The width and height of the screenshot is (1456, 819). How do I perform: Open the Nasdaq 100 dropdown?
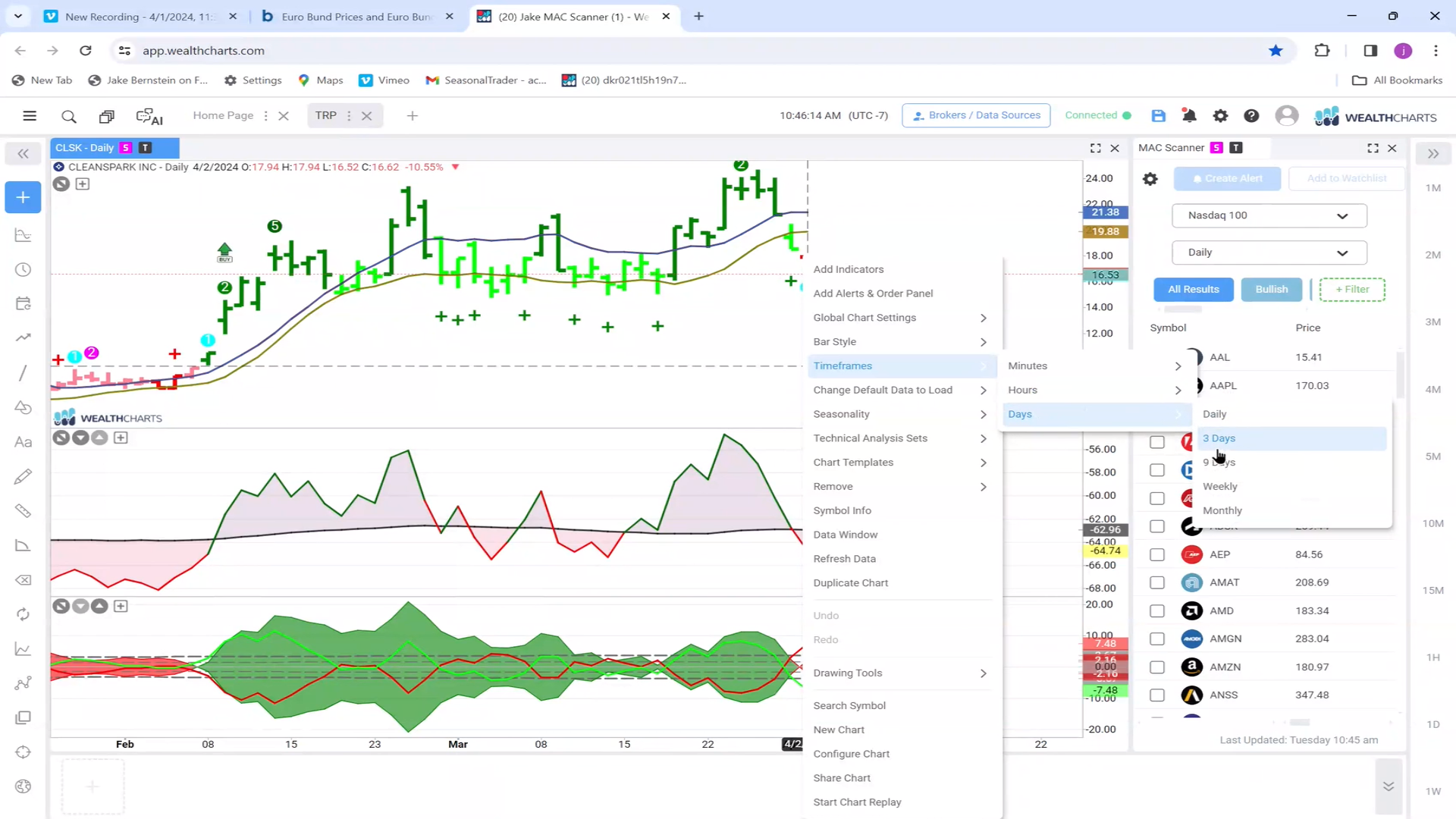[1269, 215]
